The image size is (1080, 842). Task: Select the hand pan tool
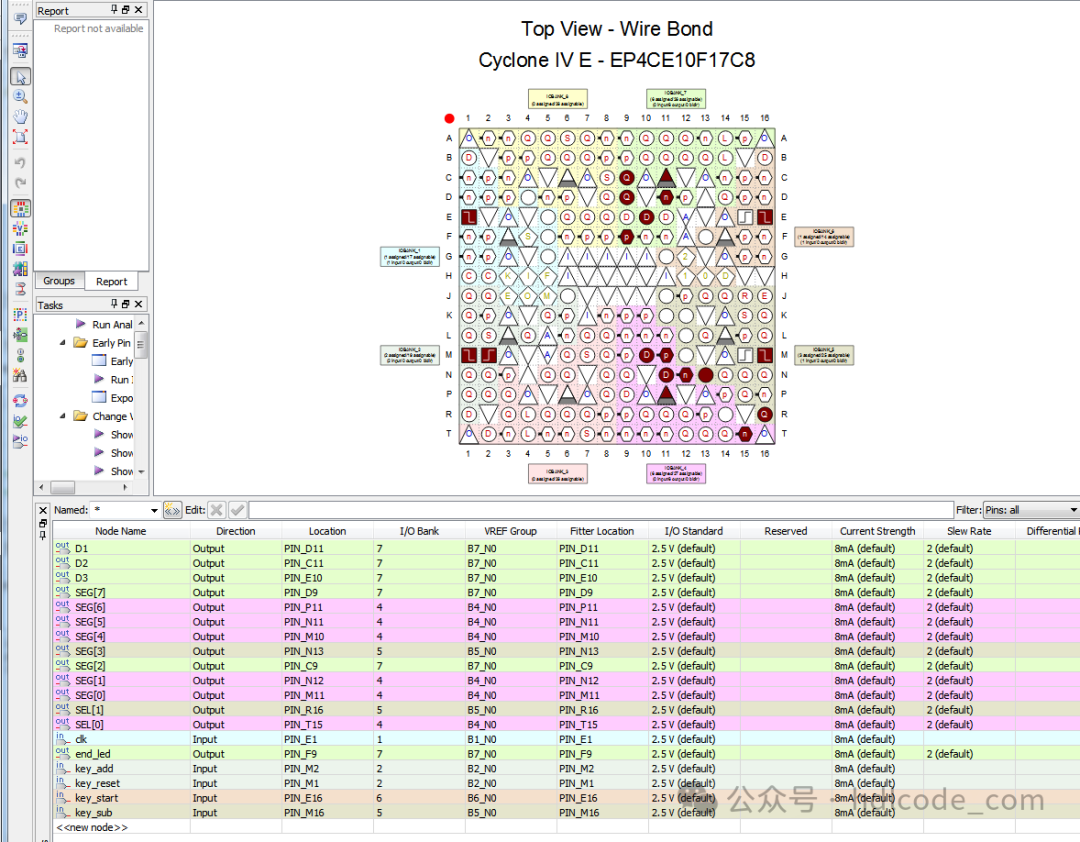click(21, 116)
